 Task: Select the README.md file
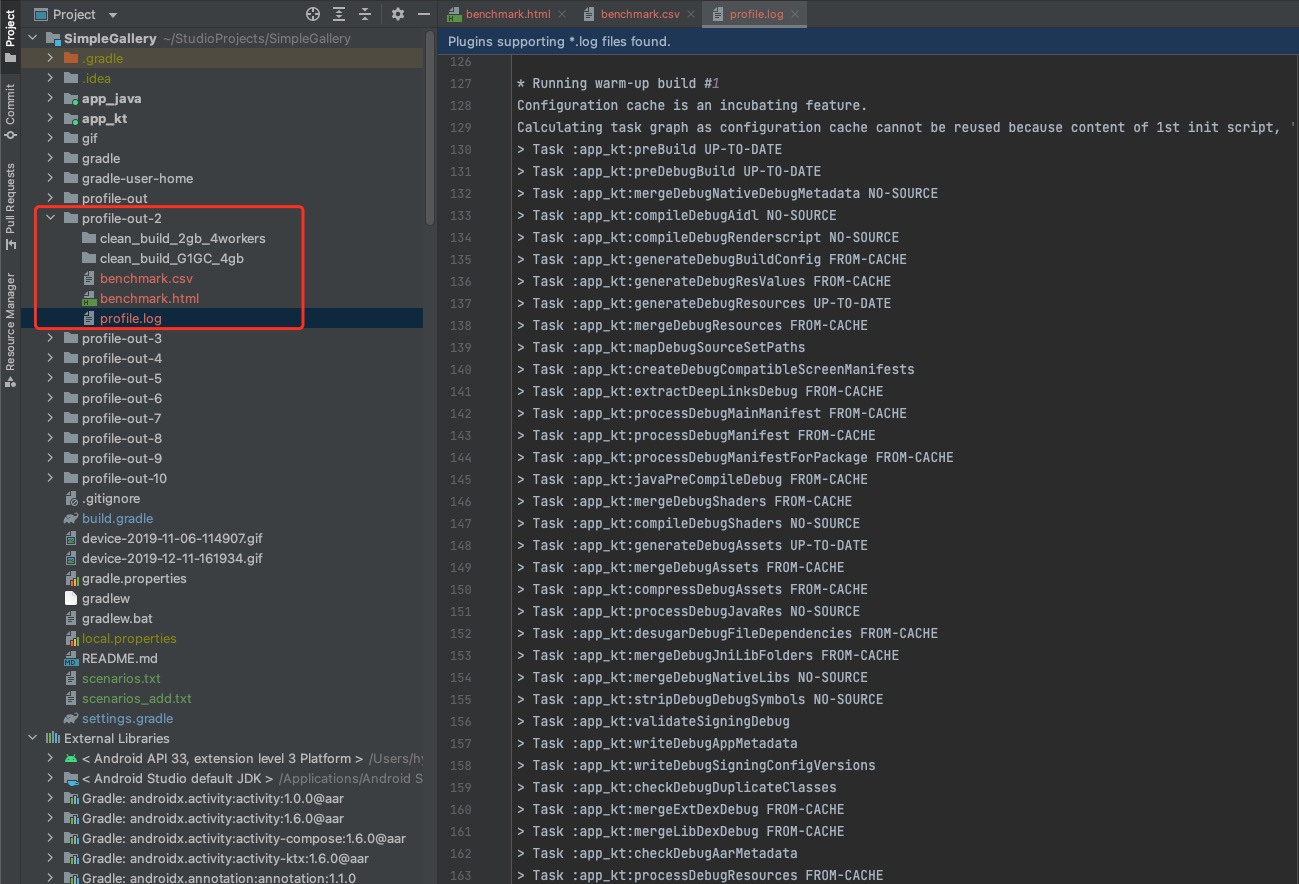coord(120,658)
